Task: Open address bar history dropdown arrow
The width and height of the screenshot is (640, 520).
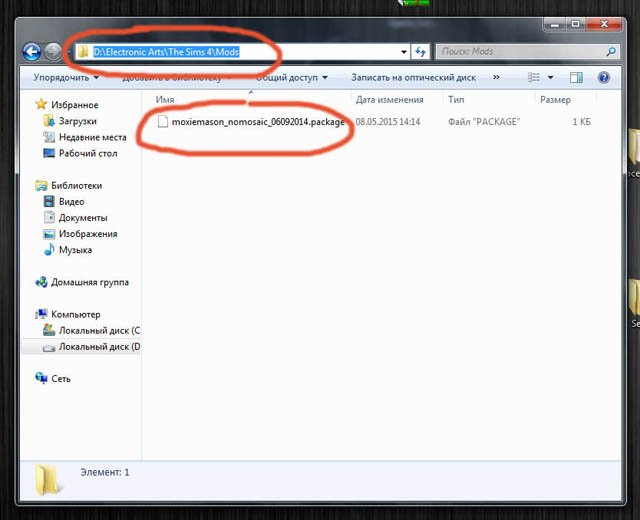Action: pyautogui.click(x=403, y=51)
